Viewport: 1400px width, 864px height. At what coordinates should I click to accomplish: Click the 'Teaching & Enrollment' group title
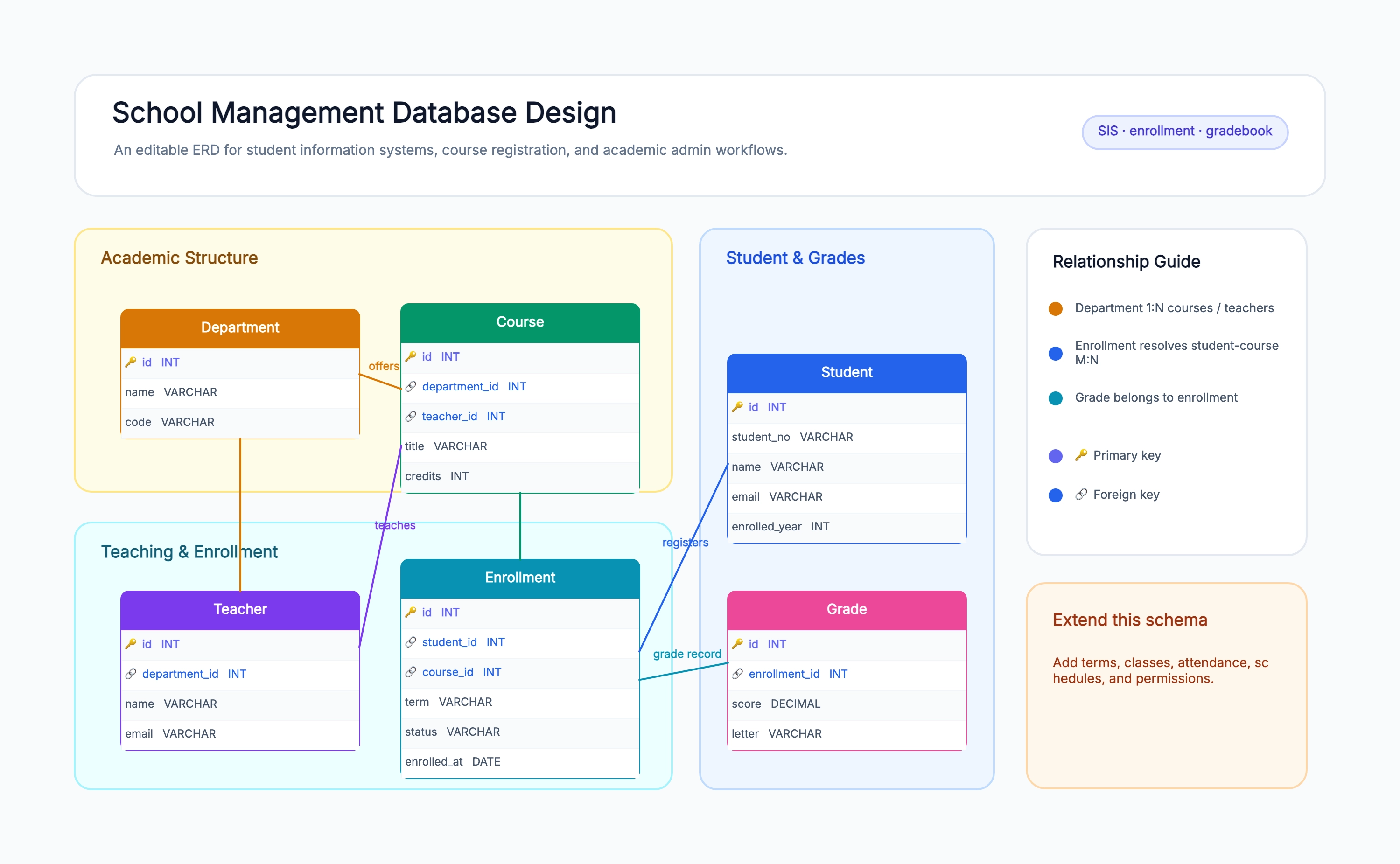(x=189, y=551)
